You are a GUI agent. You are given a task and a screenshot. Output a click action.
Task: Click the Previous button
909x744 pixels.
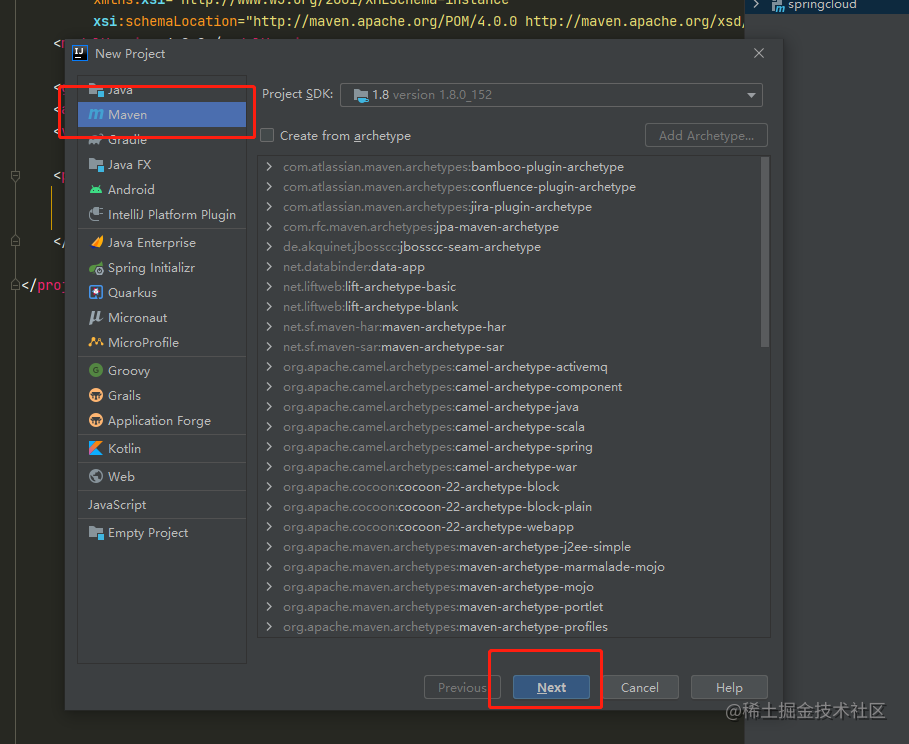pos(462,687)
